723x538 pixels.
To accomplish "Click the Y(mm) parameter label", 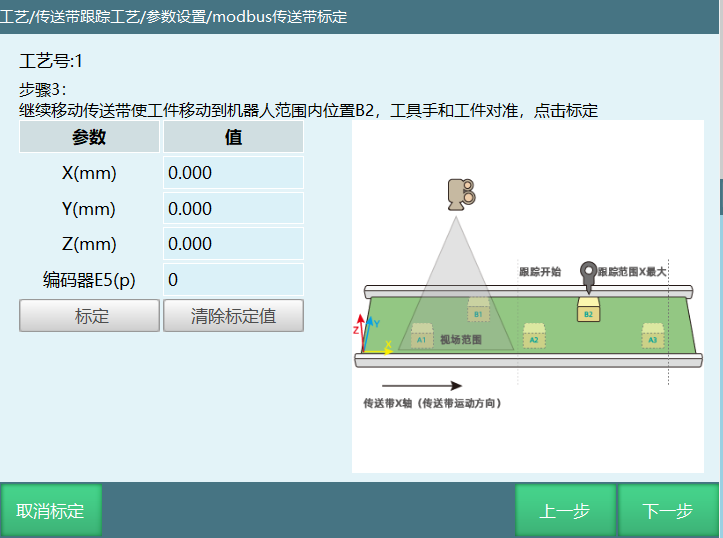I will [x=89, y=209].
